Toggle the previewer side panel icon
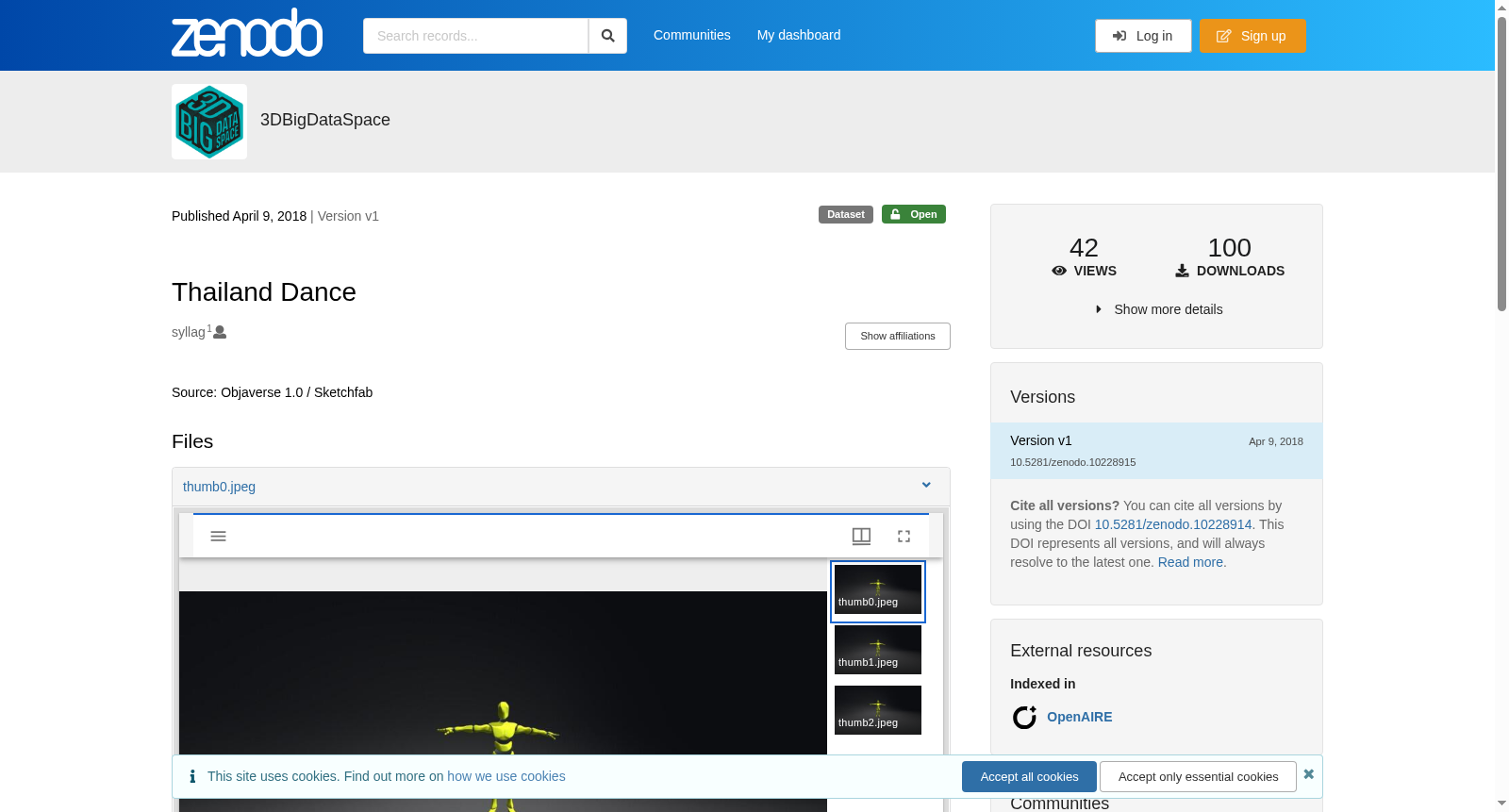 click(861, 536)
